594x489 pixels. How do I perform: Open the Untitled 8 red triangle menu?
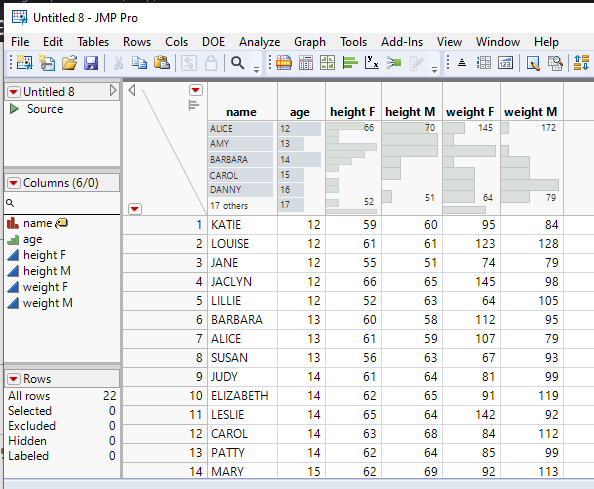click(14, 92)
